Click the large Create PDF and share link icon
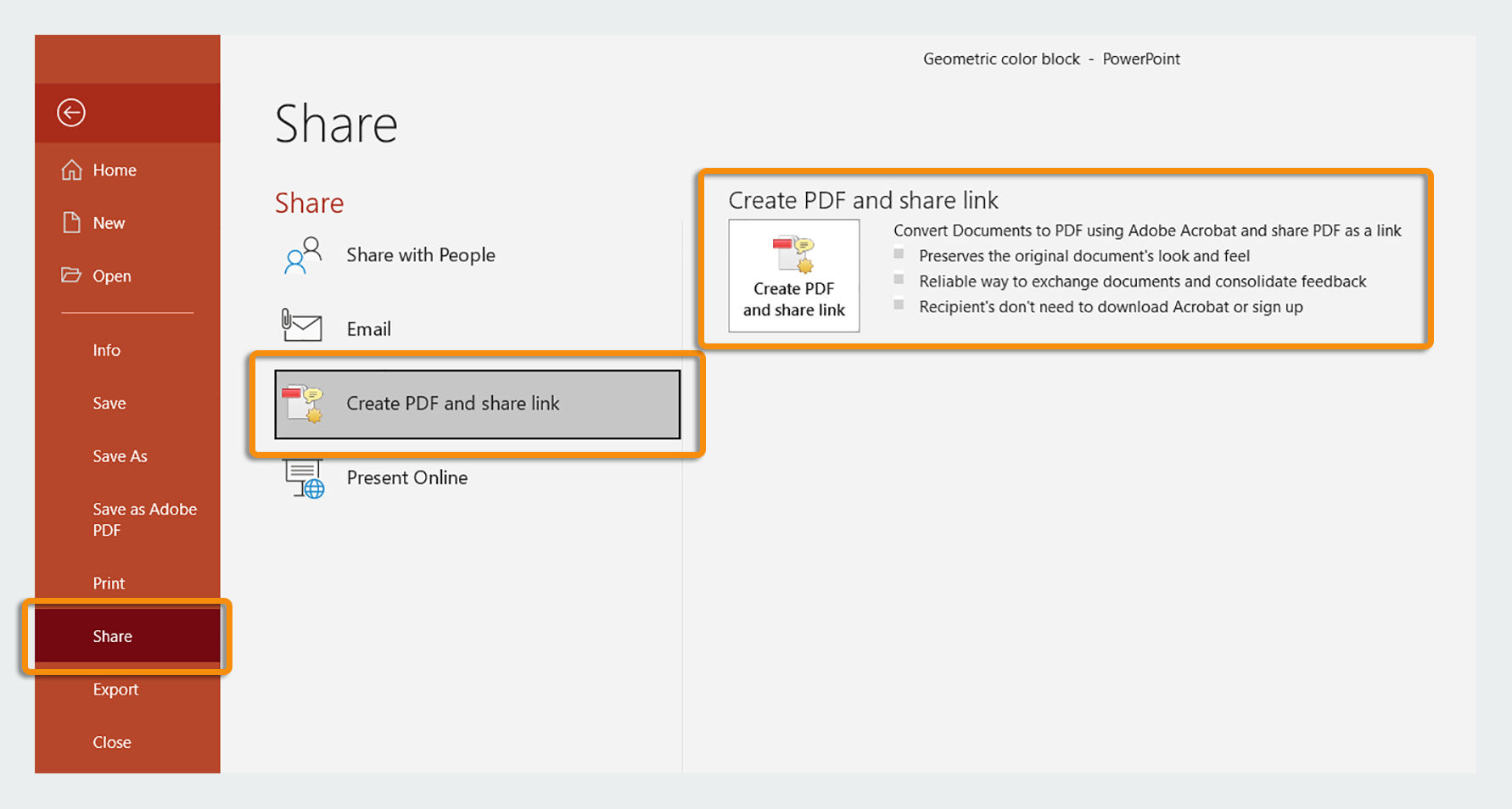The image size is (1512, 809). [x=793, y=254]
